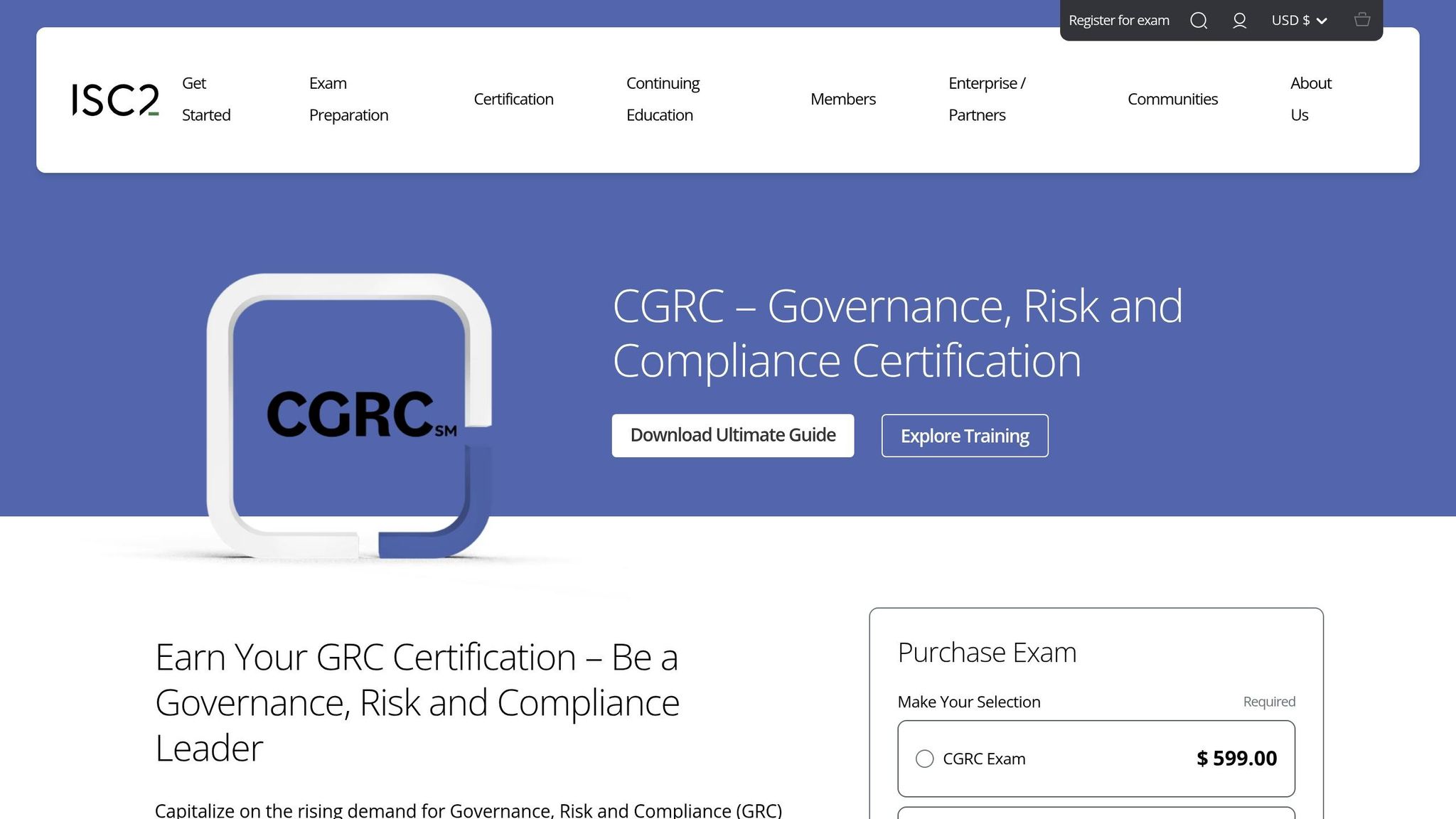The image size is (1456, 819).
Task: Open the Continuing Education menu
Action: [662, 99]
